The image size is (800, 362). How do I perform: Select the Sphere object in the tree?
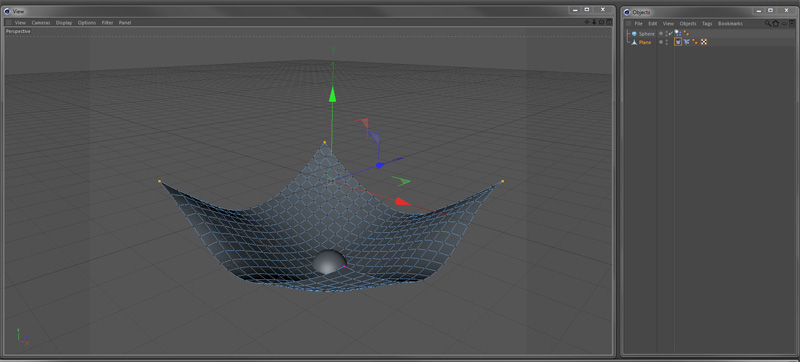[x=646, y=34]
